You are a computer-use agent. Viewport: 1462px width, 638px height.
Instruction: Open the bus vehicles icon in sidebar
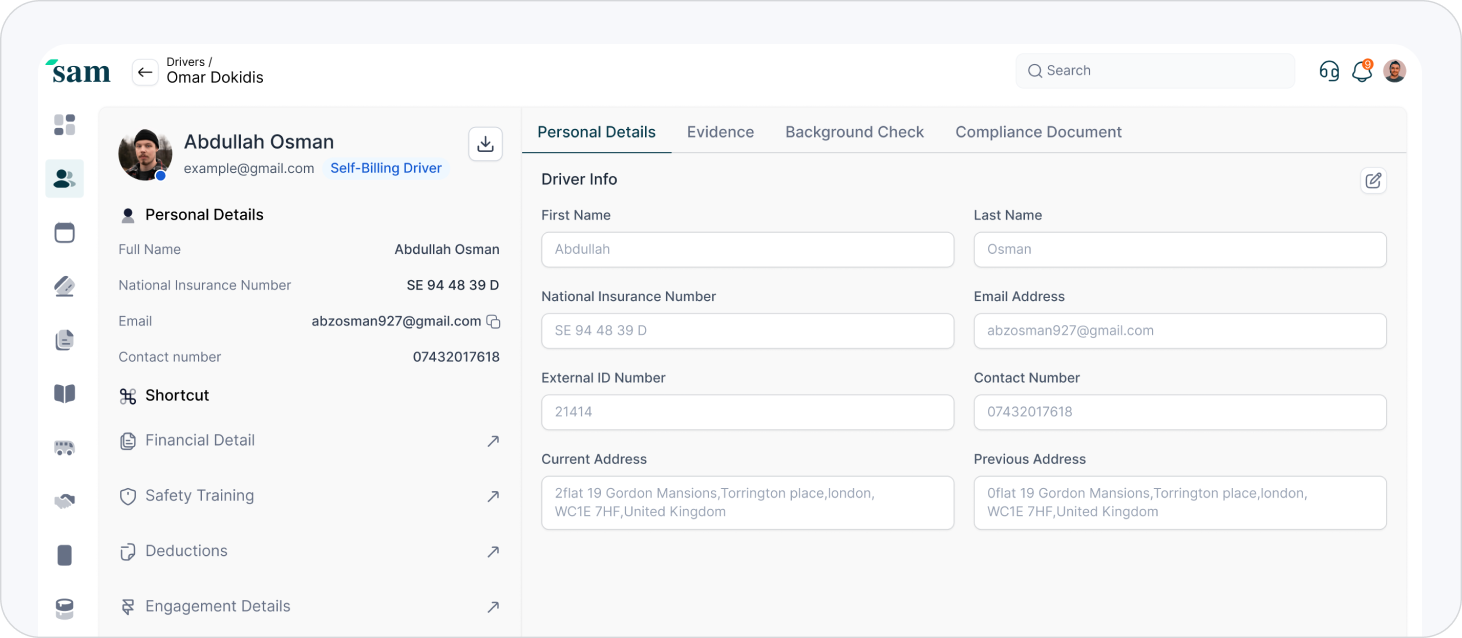point(65,448)
